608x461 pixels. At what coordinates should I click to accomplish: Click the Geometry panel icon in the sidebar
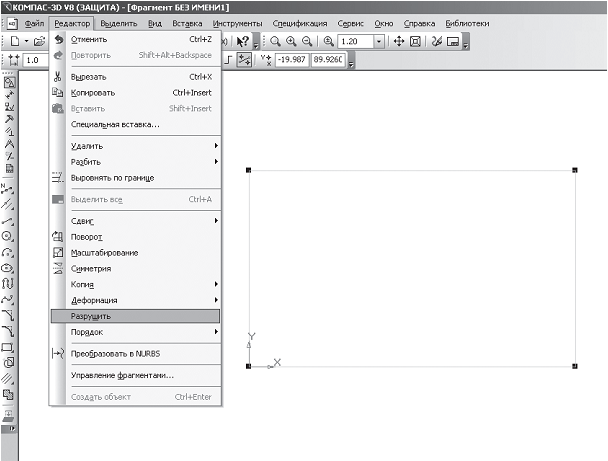pos(9,82)
